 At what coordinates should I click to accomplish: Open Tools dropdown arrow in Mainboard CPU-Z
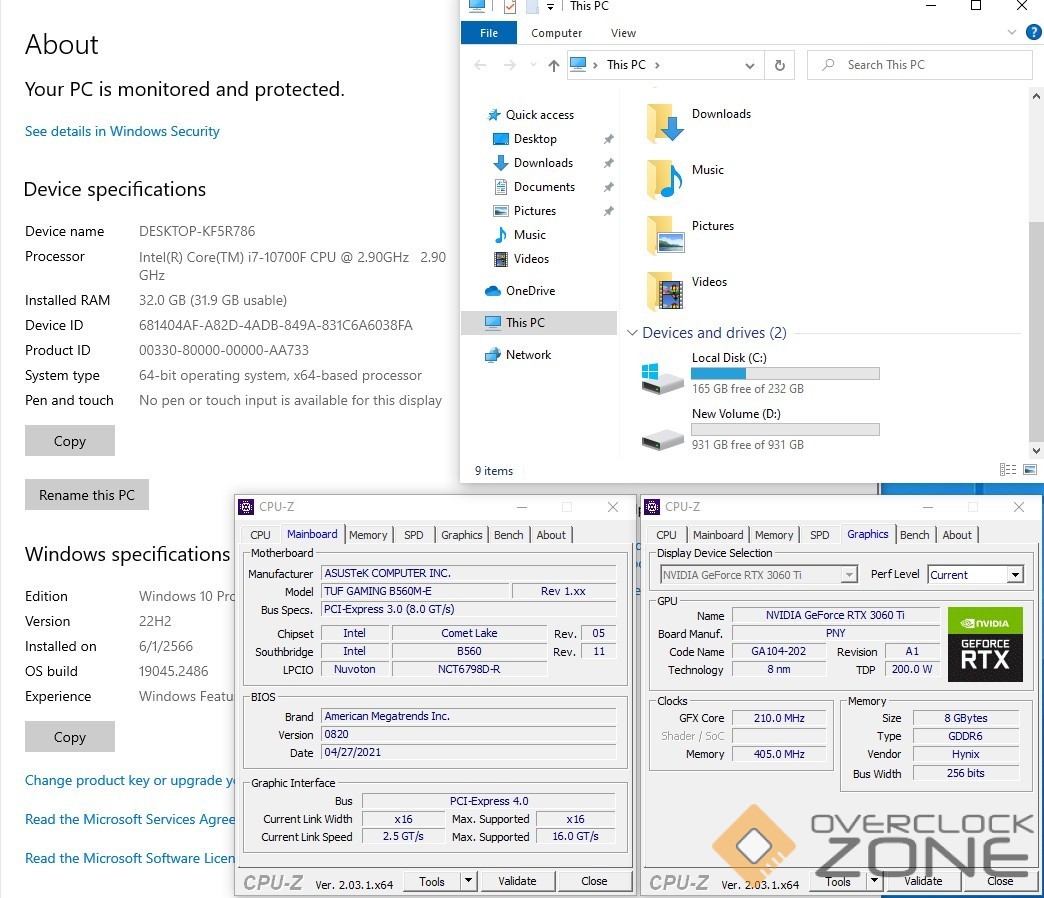pos(469,881)
